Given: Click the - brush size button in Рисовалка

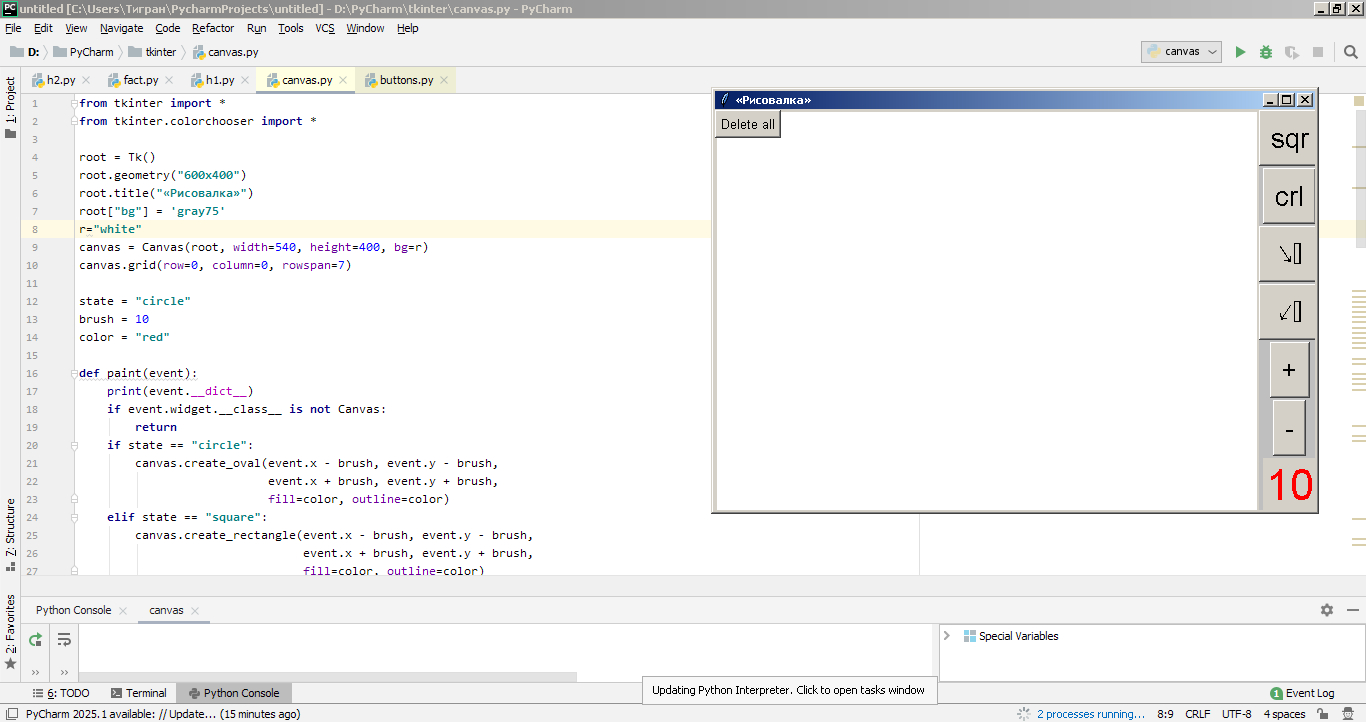Looking at the screenshot, I should pos(1289,428).
